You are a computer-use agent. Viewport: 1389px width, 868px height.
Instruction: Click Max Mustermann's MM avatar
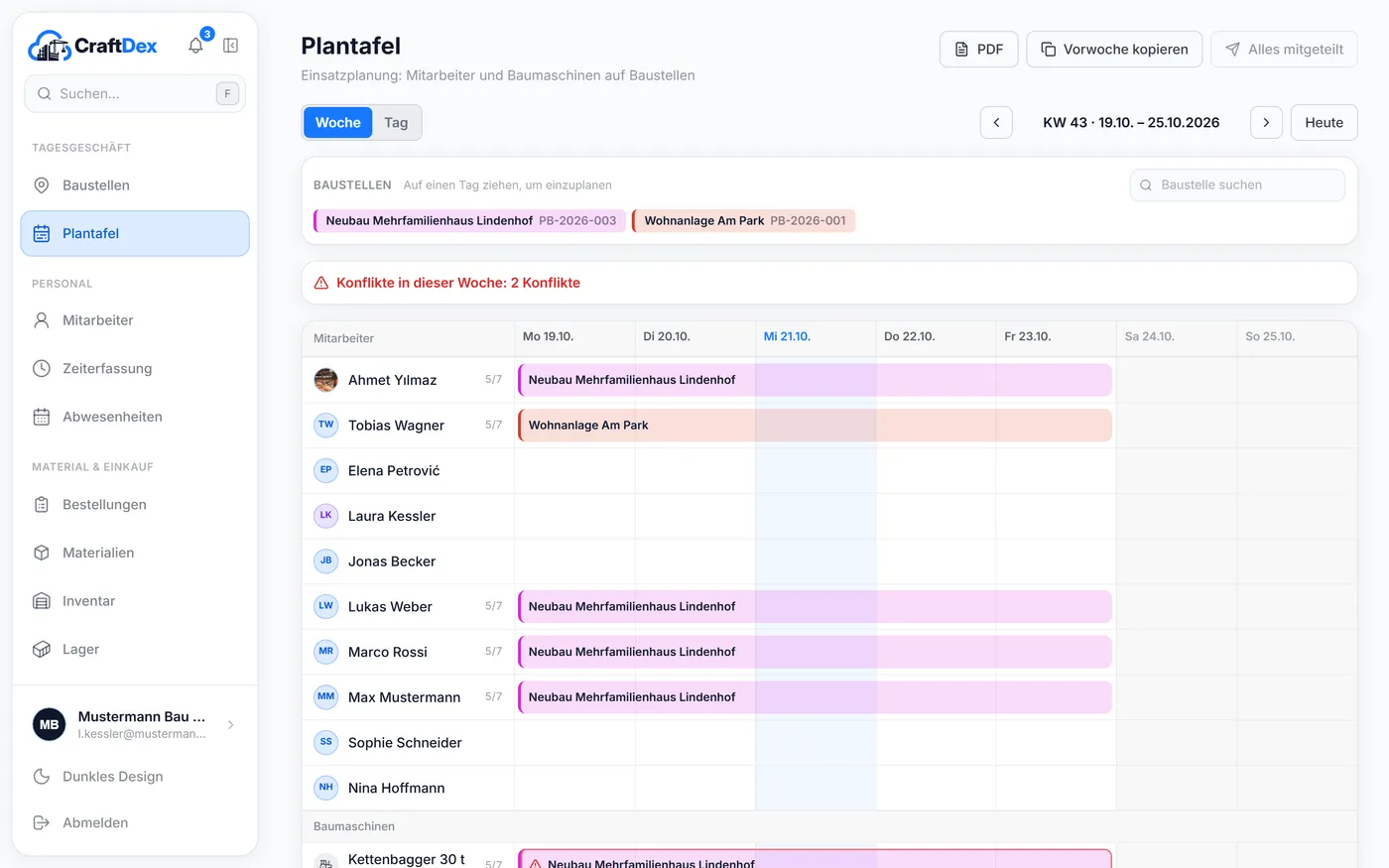pyautogui.click(x=325, y=697)
